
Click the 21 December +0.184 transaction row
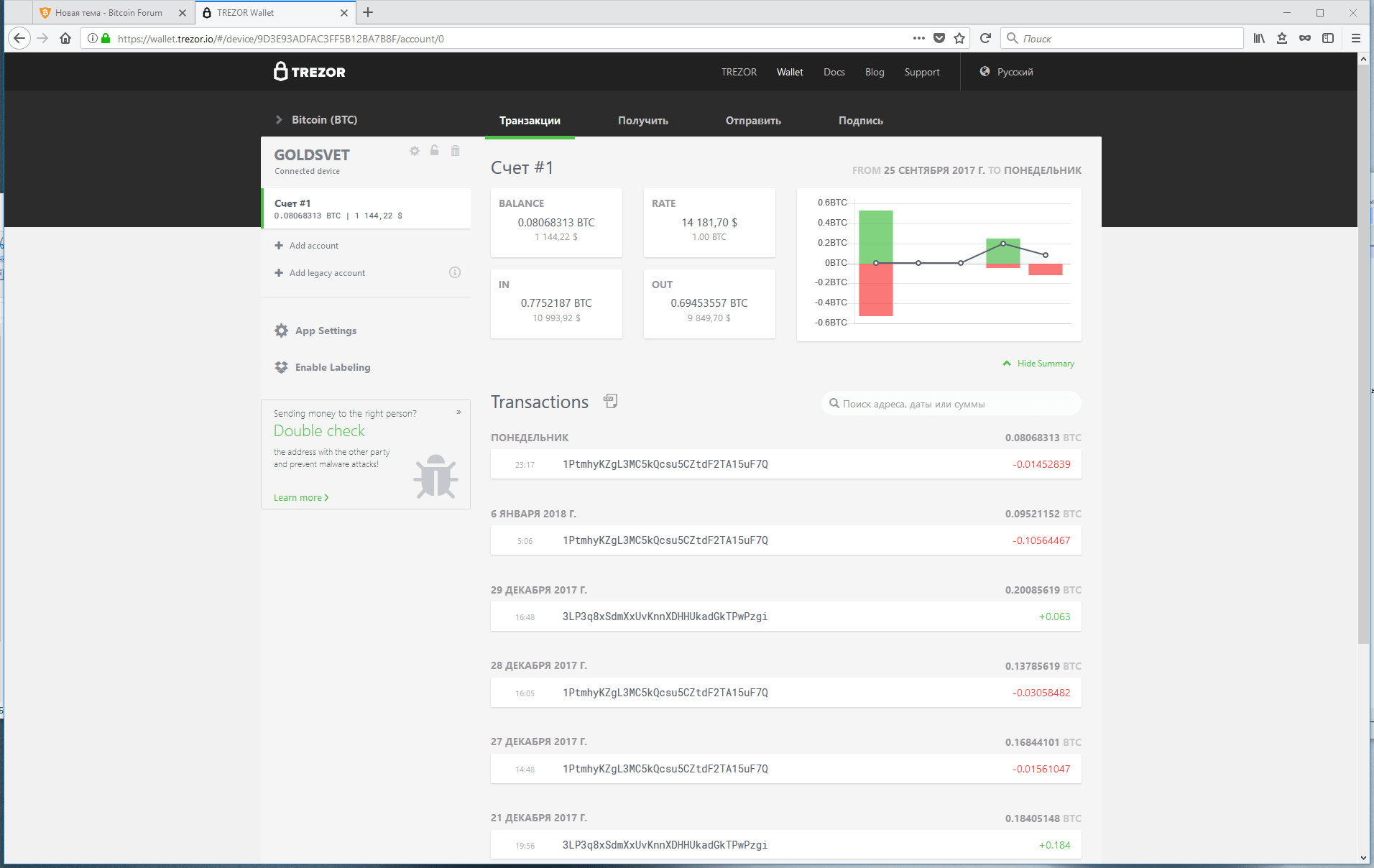tap(786, 845)
